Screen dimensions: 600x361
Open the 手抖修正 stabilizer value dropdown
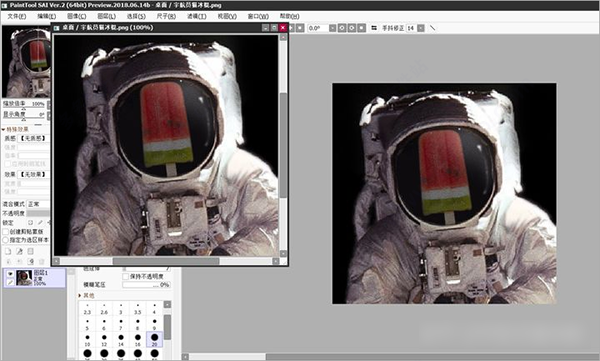point(421,28)
